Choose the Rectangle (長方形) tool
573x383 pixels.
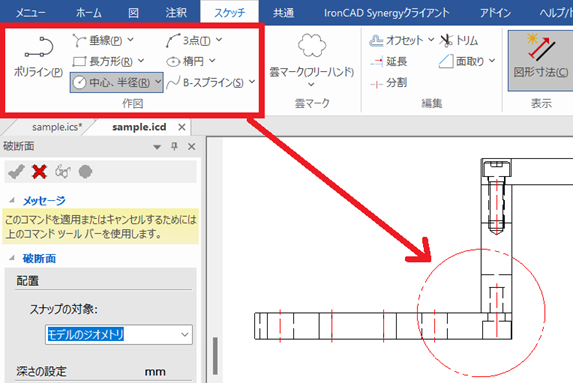tap(103, 61)
